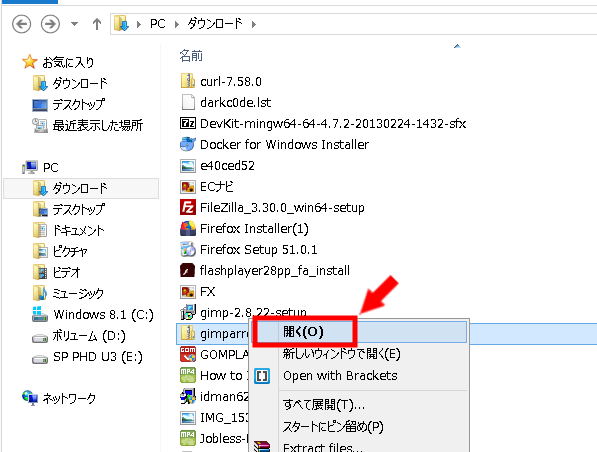
Task: Select デスクトップ under PC
Action: point(78,209)
